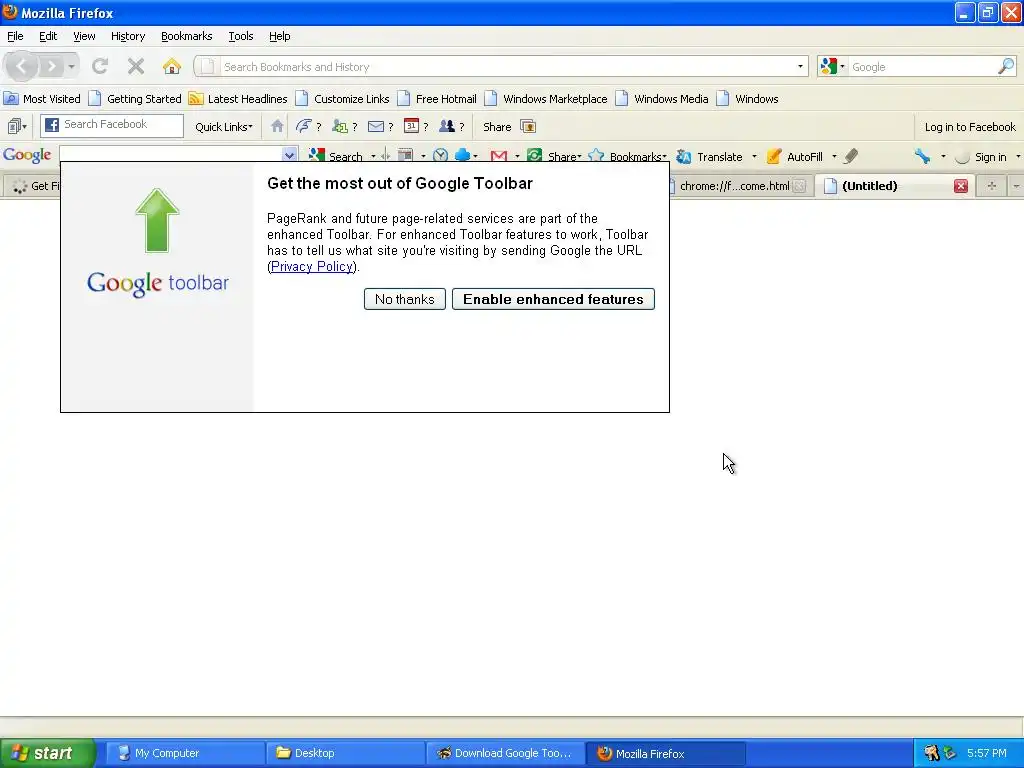
Task: Open the History menu
Action: (x=128, y=36)
